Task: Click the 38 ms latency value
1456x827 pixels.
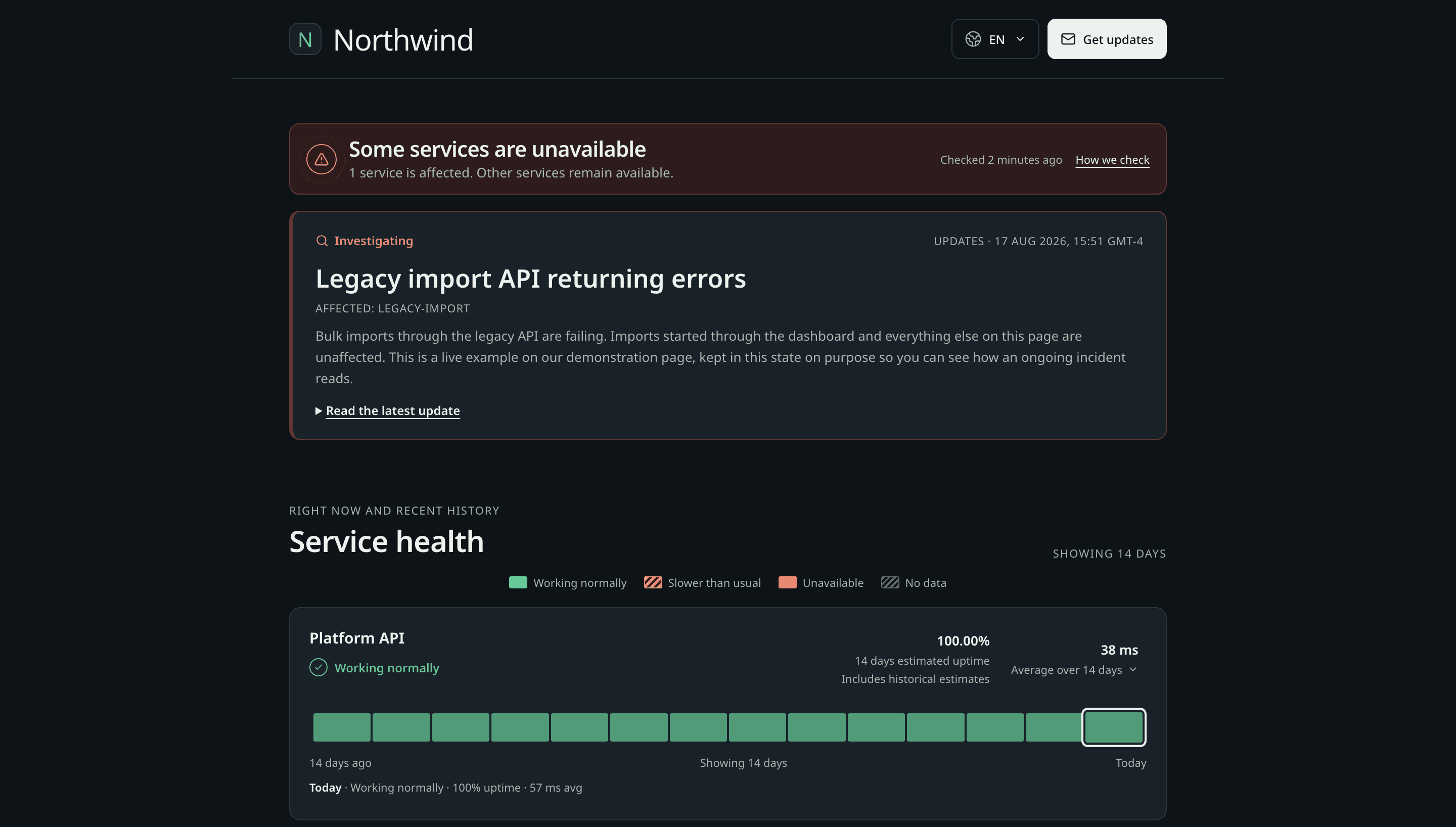Action: tap(1119, 650)
